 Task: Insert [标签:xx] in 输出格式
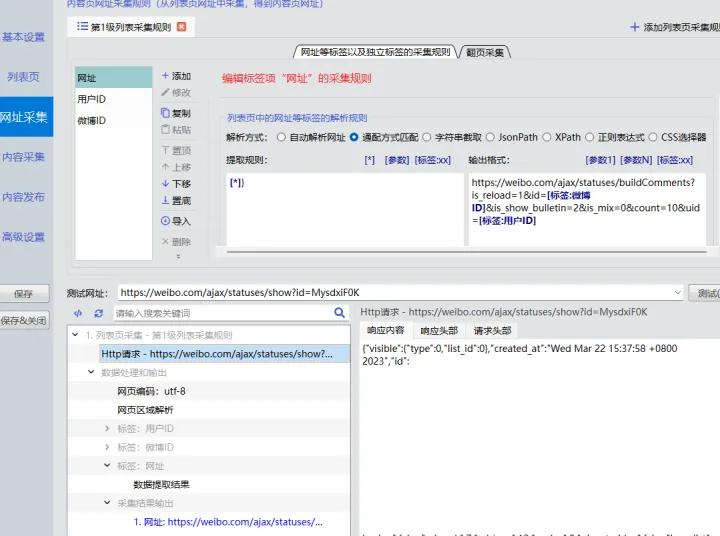[x=675, y=160]
